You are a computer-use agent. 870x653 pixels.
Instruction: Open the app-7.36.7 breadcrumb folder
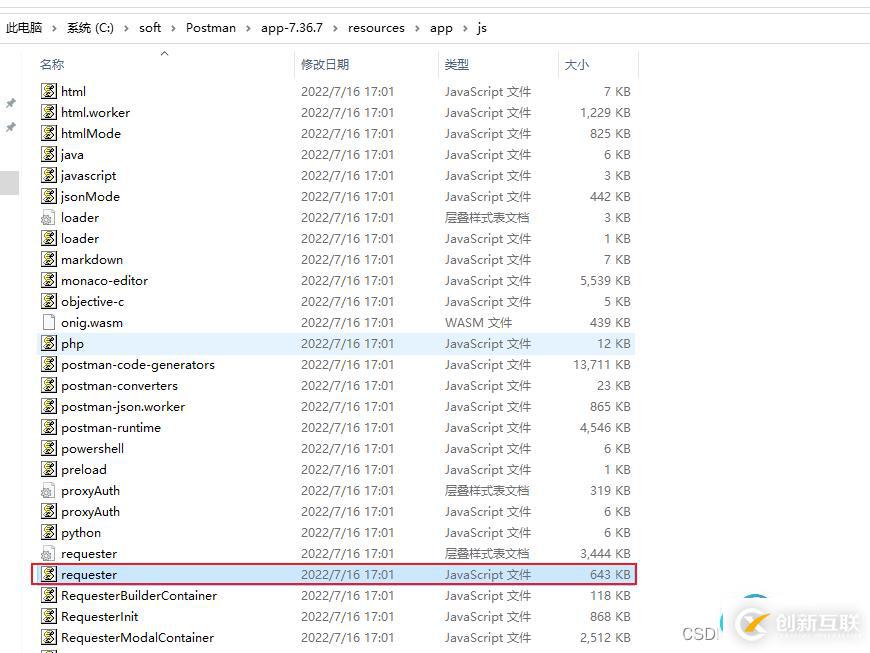click(292, 28)
